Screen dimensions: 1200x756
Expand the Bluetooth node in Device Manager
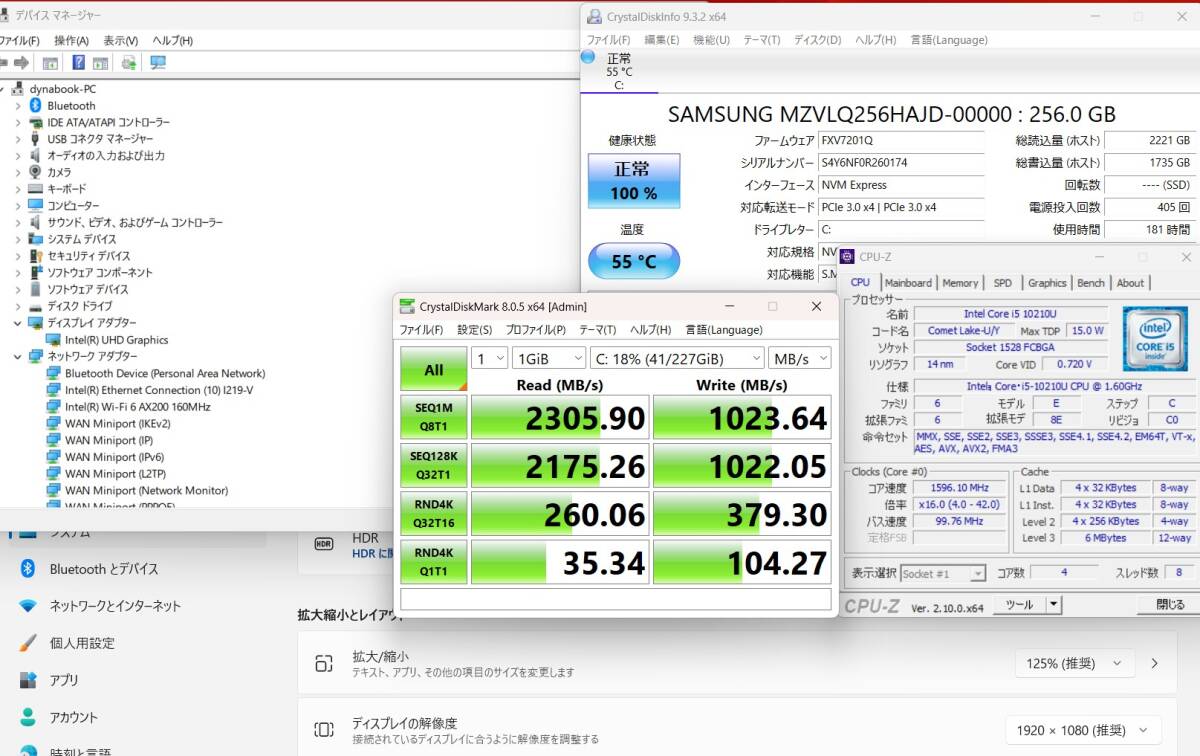click(x=17, y=106)
